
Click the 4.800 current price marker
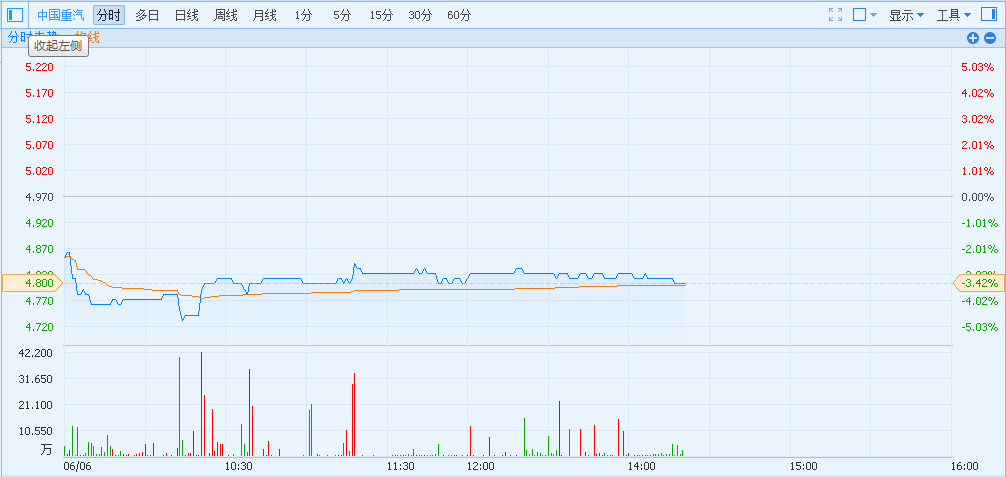(32, 282)
